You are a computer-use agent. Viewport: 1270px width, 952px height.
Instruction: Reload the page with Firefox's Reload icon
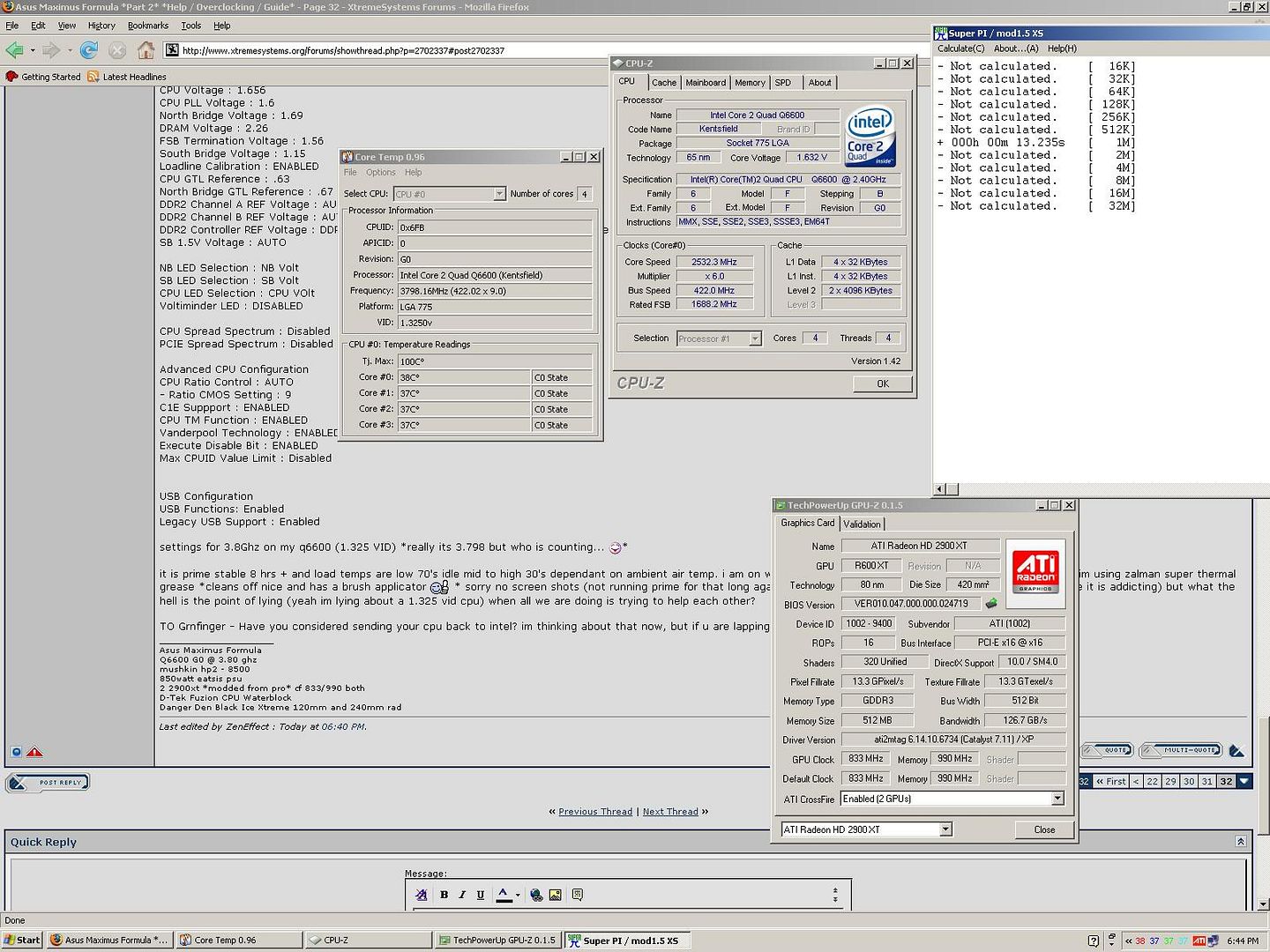[x=89, y=50]
